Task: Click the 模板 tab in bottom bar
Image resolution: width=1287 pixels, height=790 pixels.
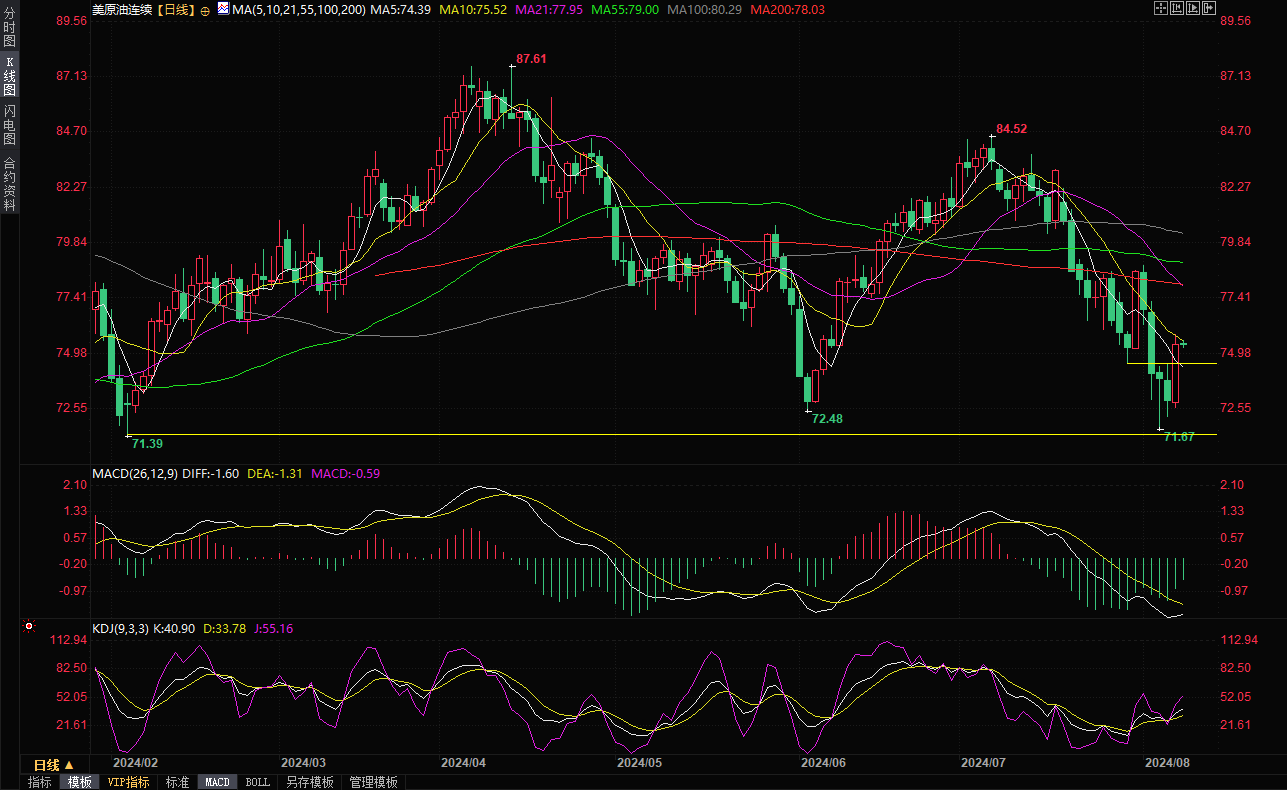Action: 79,782
